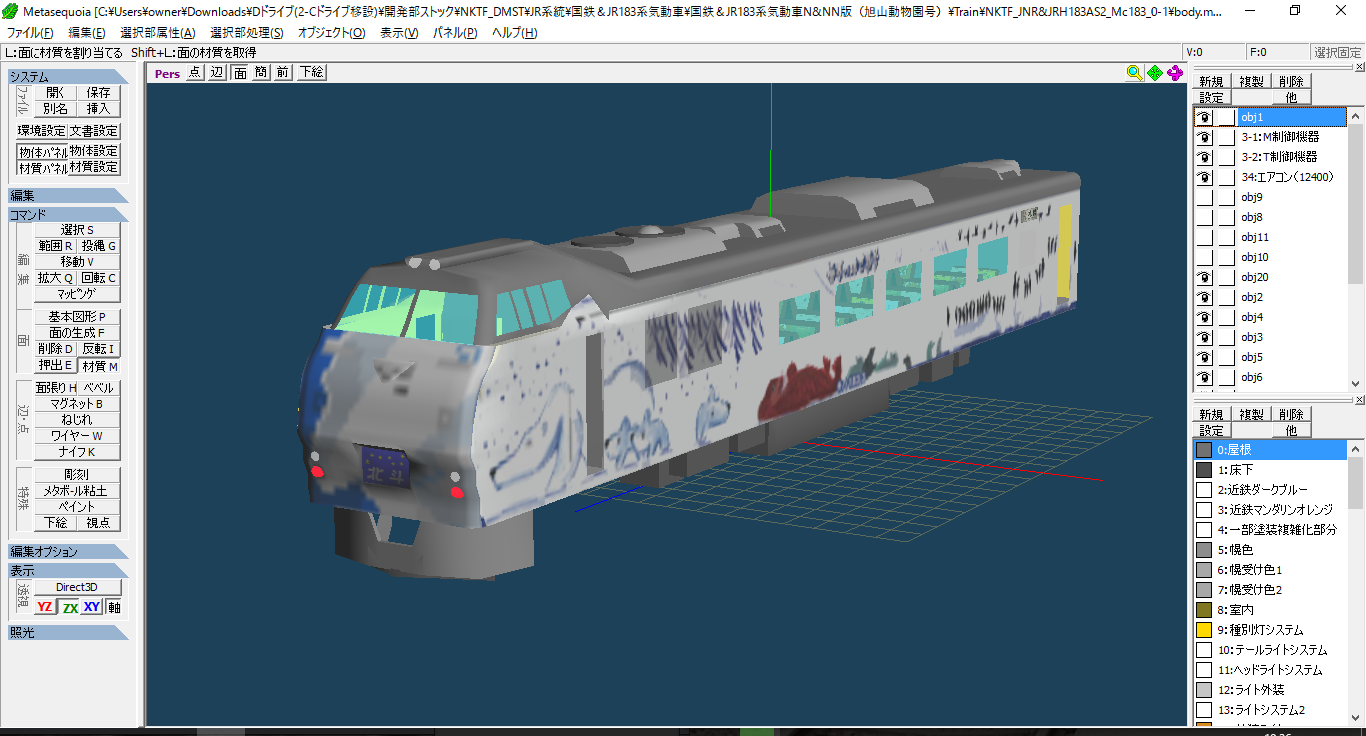Open the 編集(E) menu
1366x736 pixels.
point(86,33)
